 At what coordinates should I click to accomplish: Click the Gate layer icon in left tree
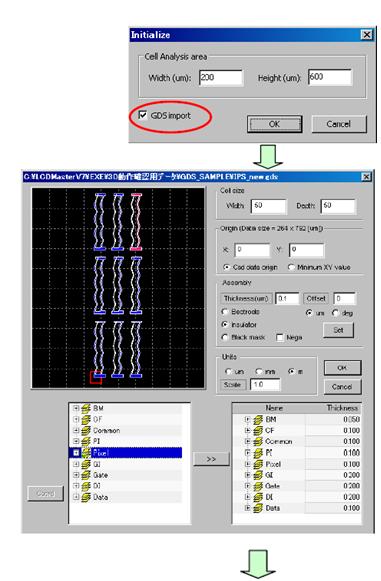point(86,475)
